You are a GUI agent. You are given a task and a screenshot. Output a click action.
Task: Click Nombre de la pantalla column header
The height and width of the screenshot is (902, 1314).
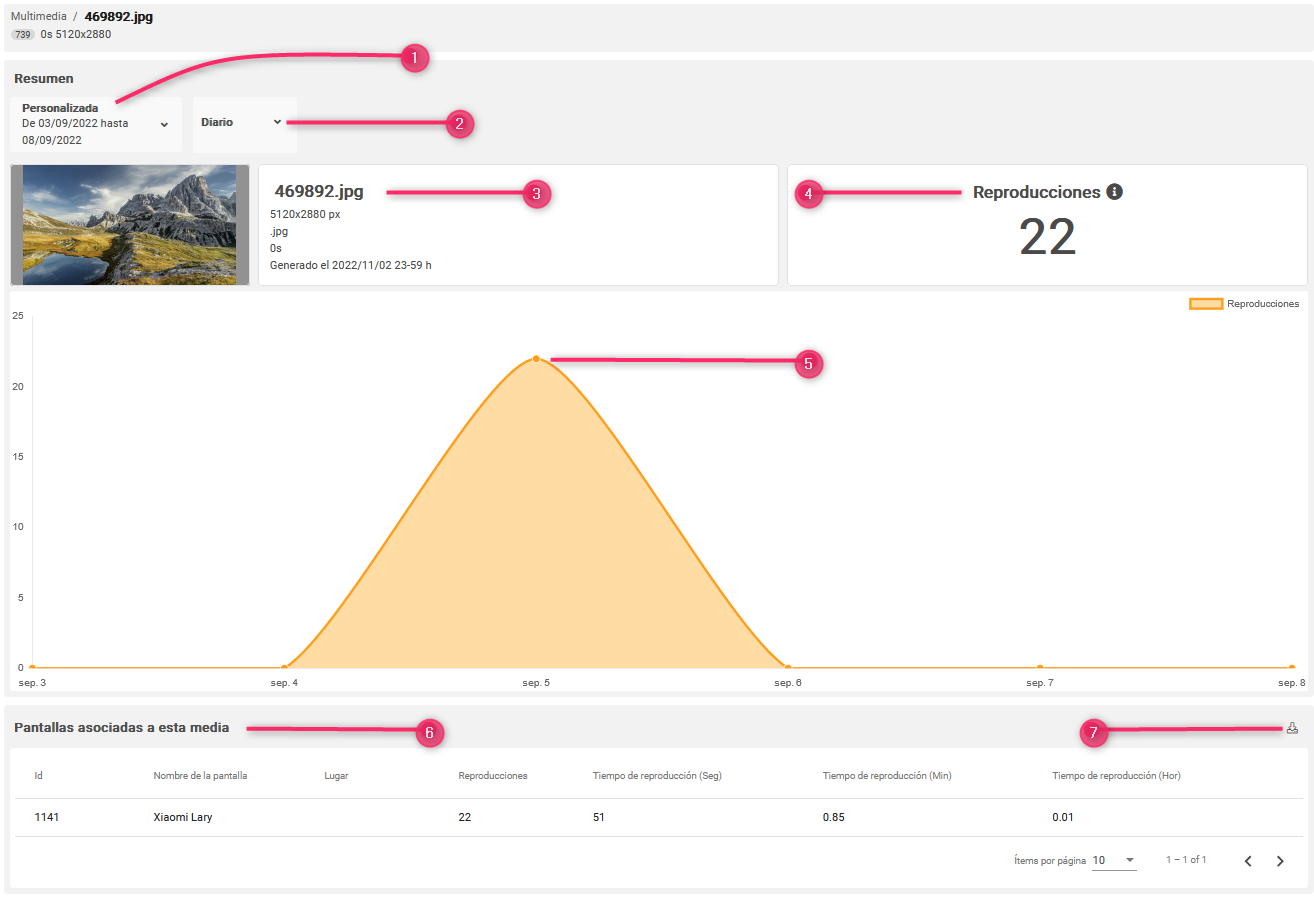pos(200,776)
